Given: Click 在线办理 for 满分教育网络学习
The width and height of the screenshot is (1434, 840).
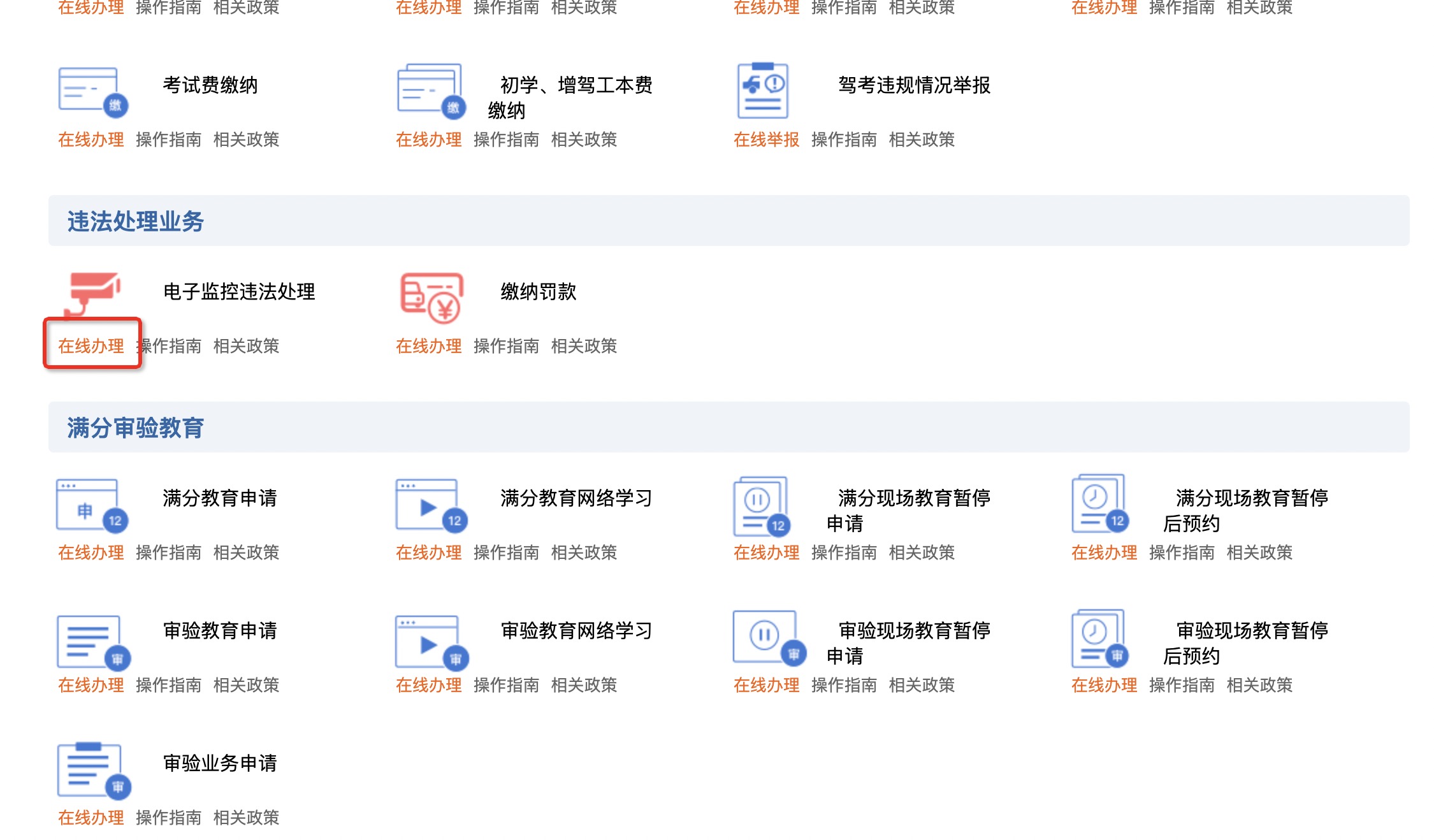Looking at the screenshot, I should 429,553.
